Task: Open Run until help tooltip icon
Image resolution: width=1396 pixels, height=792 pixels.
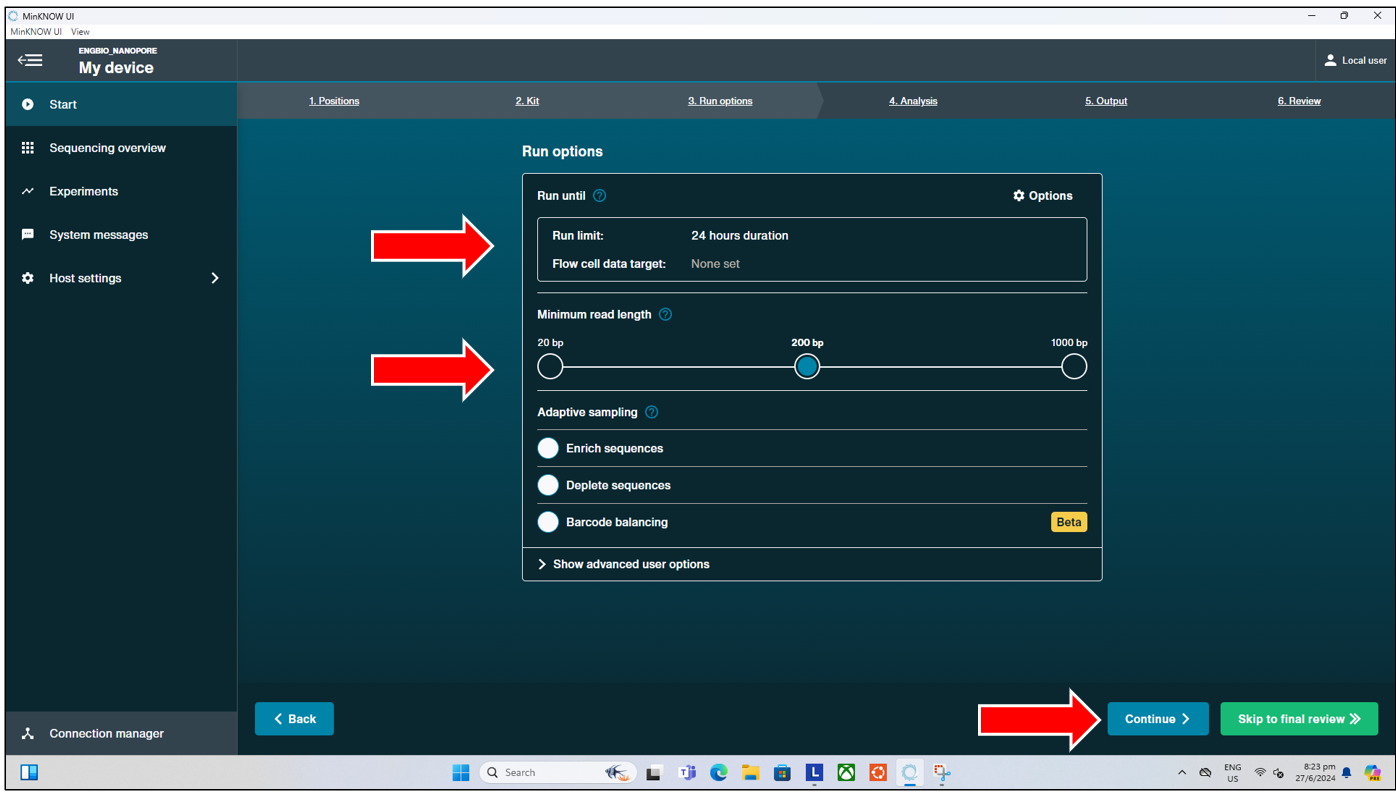Action: pos(599,196)
